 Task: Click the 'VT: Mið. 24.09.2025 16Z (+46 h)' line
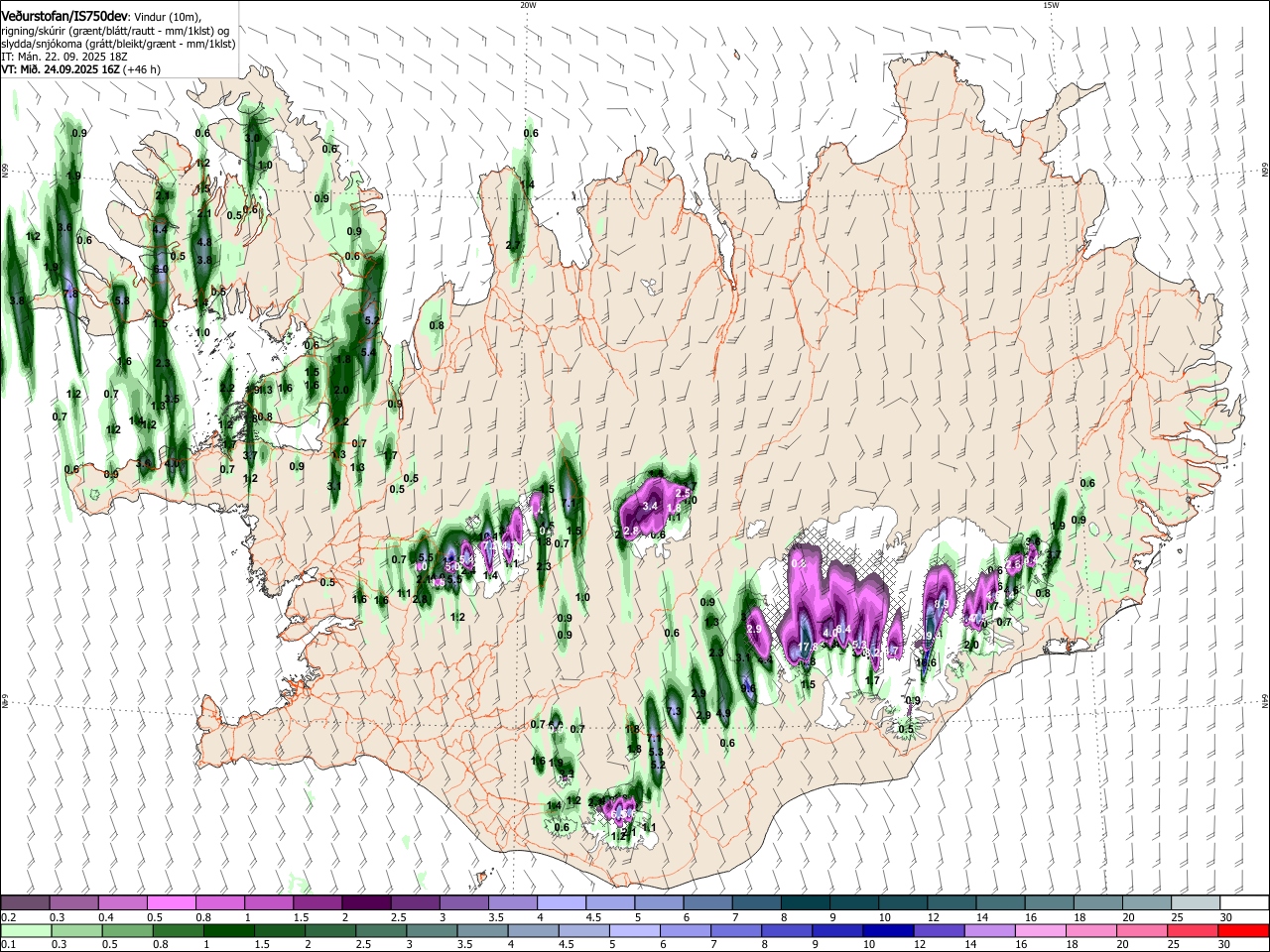[x=81, y=69]
